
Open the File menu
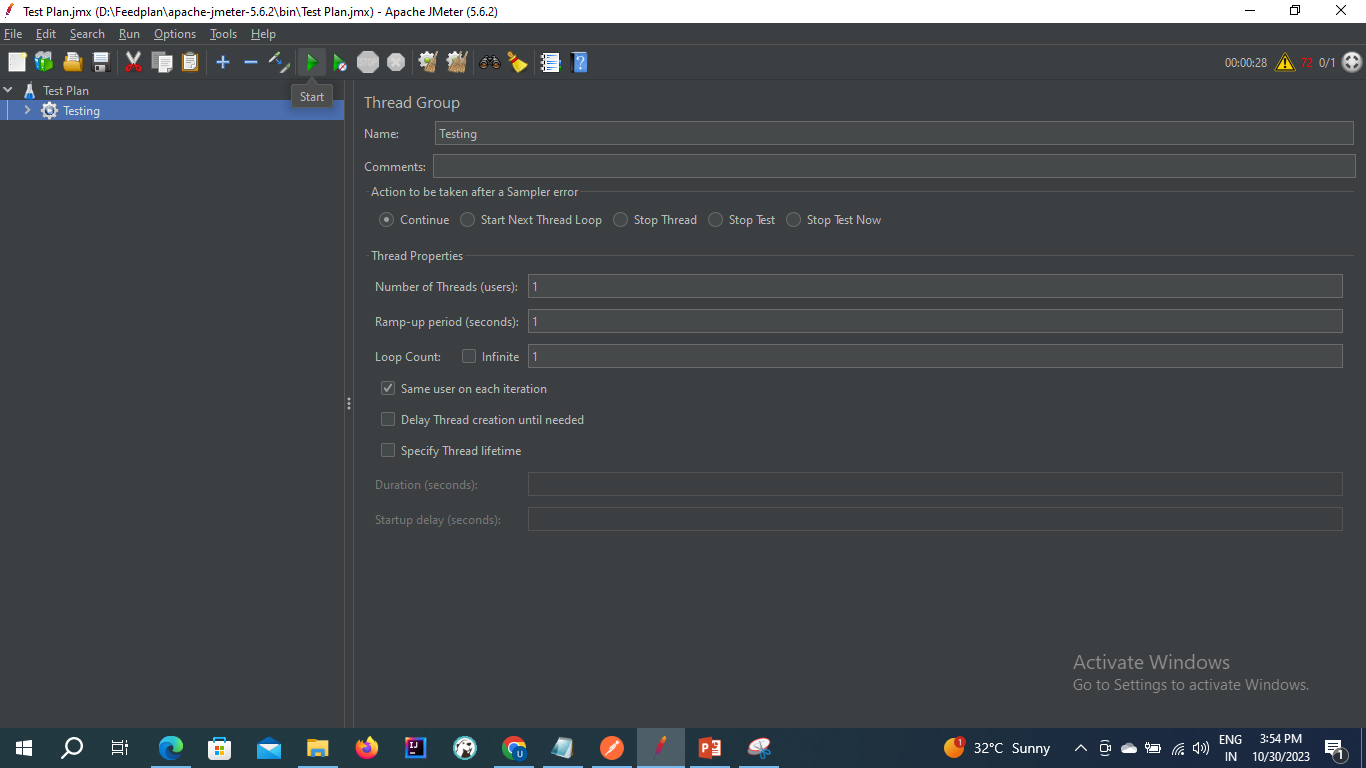(x=13, y=34)
